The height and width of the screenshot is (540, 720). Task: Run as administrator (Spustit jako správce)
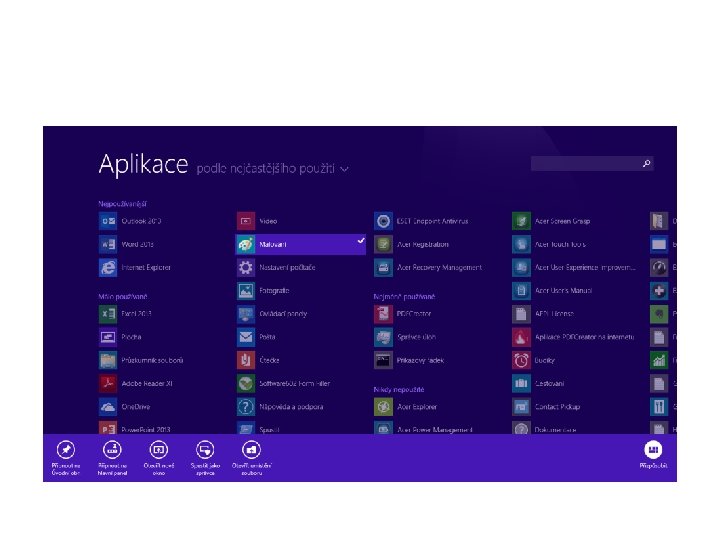205,450
